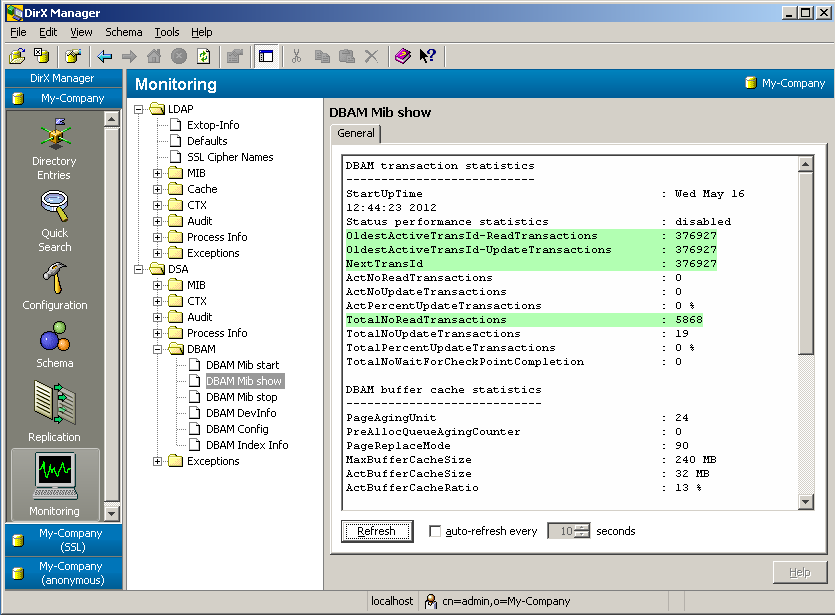Open the Schema menu
This screenshot has width=835, height=615.
[124, 32]
